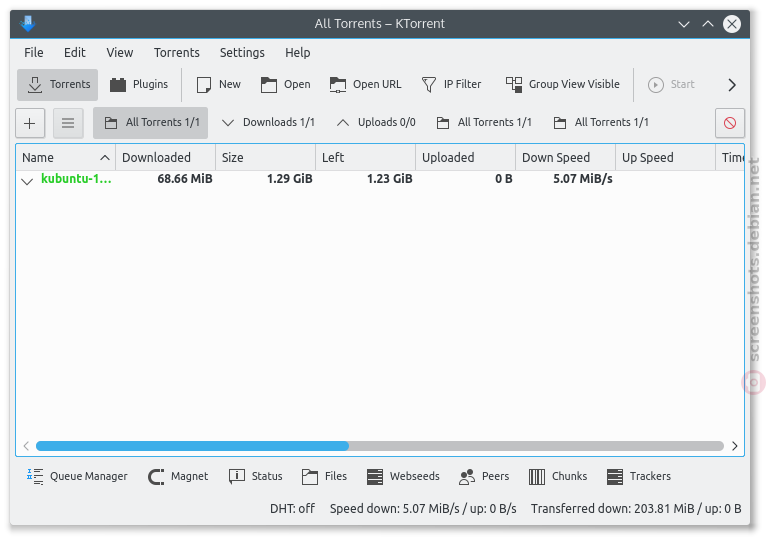Open the Help menu

point(298,52)
